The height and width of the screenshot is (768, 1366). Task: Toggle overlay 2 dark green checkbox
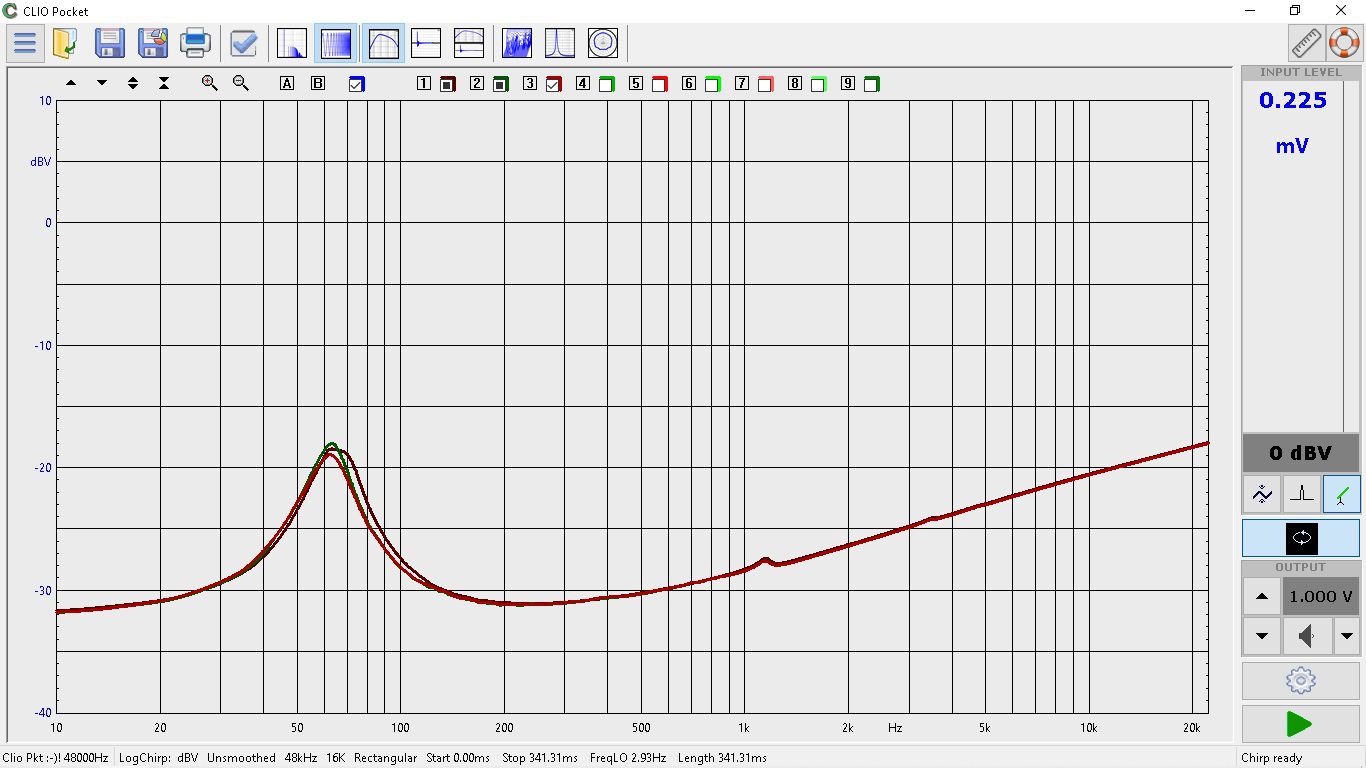pos(501,84)
